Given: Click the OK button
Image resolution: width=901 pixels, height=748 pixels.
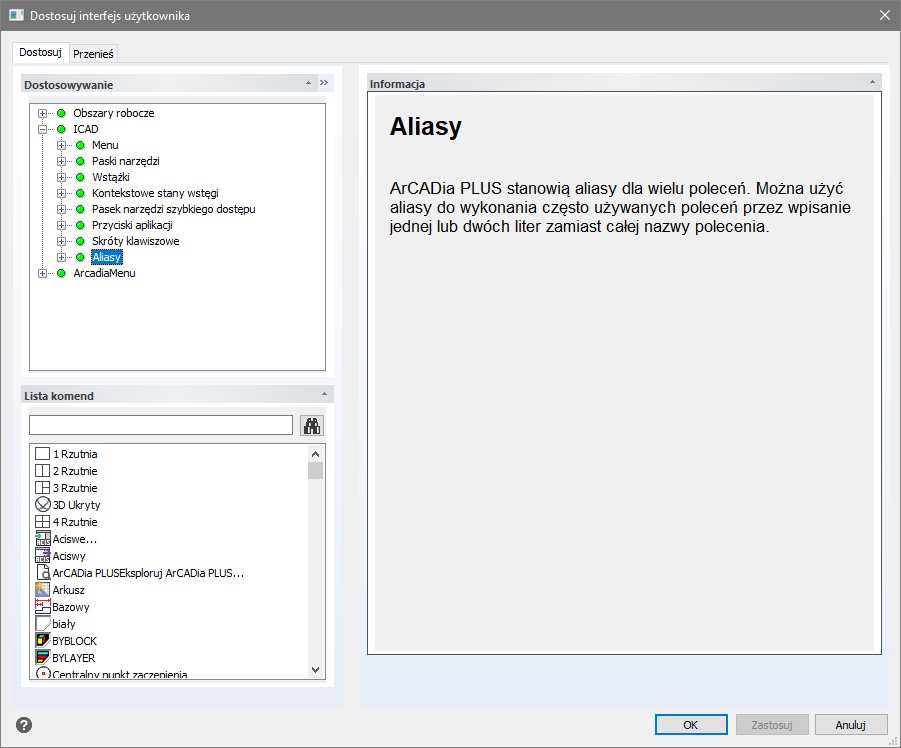Looking at the screenshot, I should [691, 725].
